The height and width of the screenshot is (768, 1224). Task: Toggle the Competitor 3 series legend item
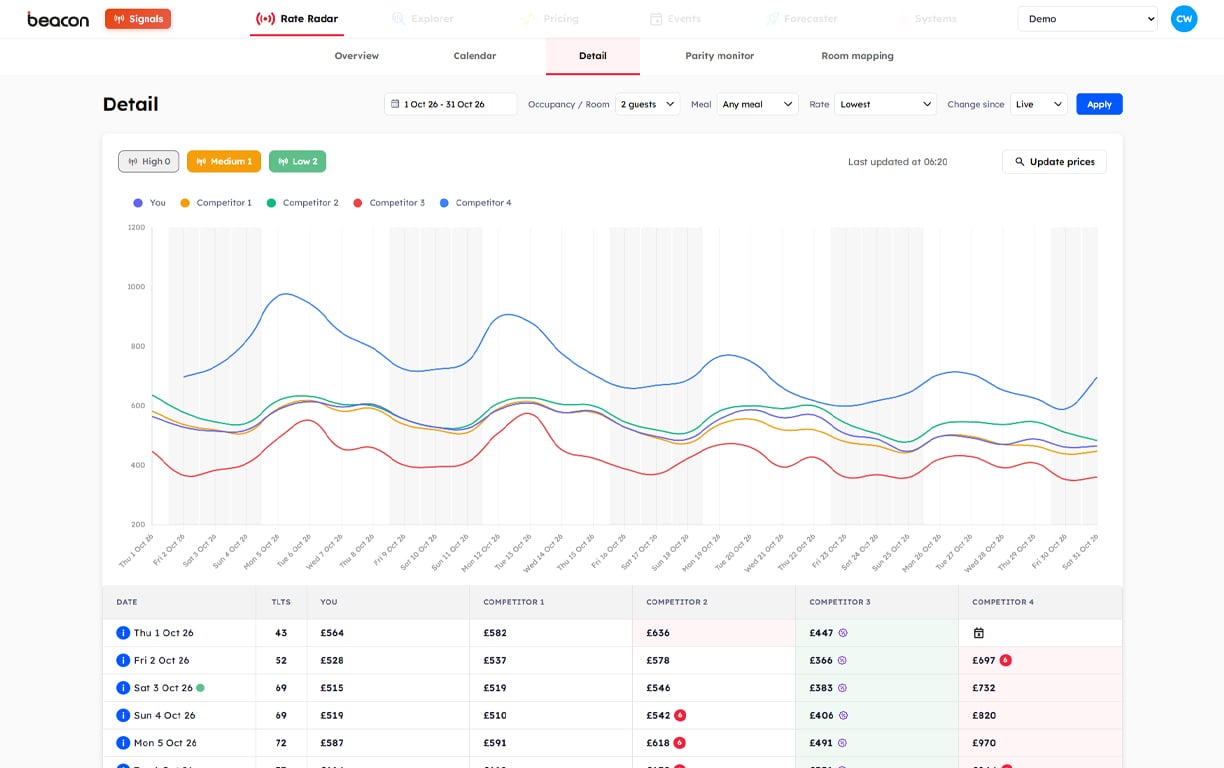(x=389, y=203)
